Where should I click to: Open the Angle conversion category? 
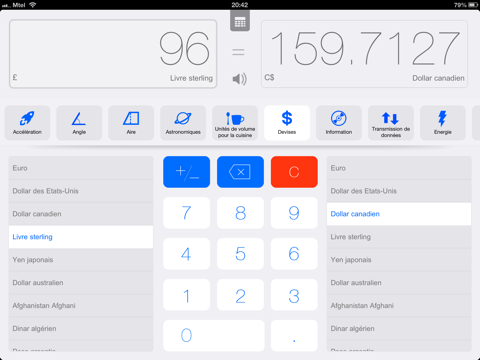[x=79, y=123]
